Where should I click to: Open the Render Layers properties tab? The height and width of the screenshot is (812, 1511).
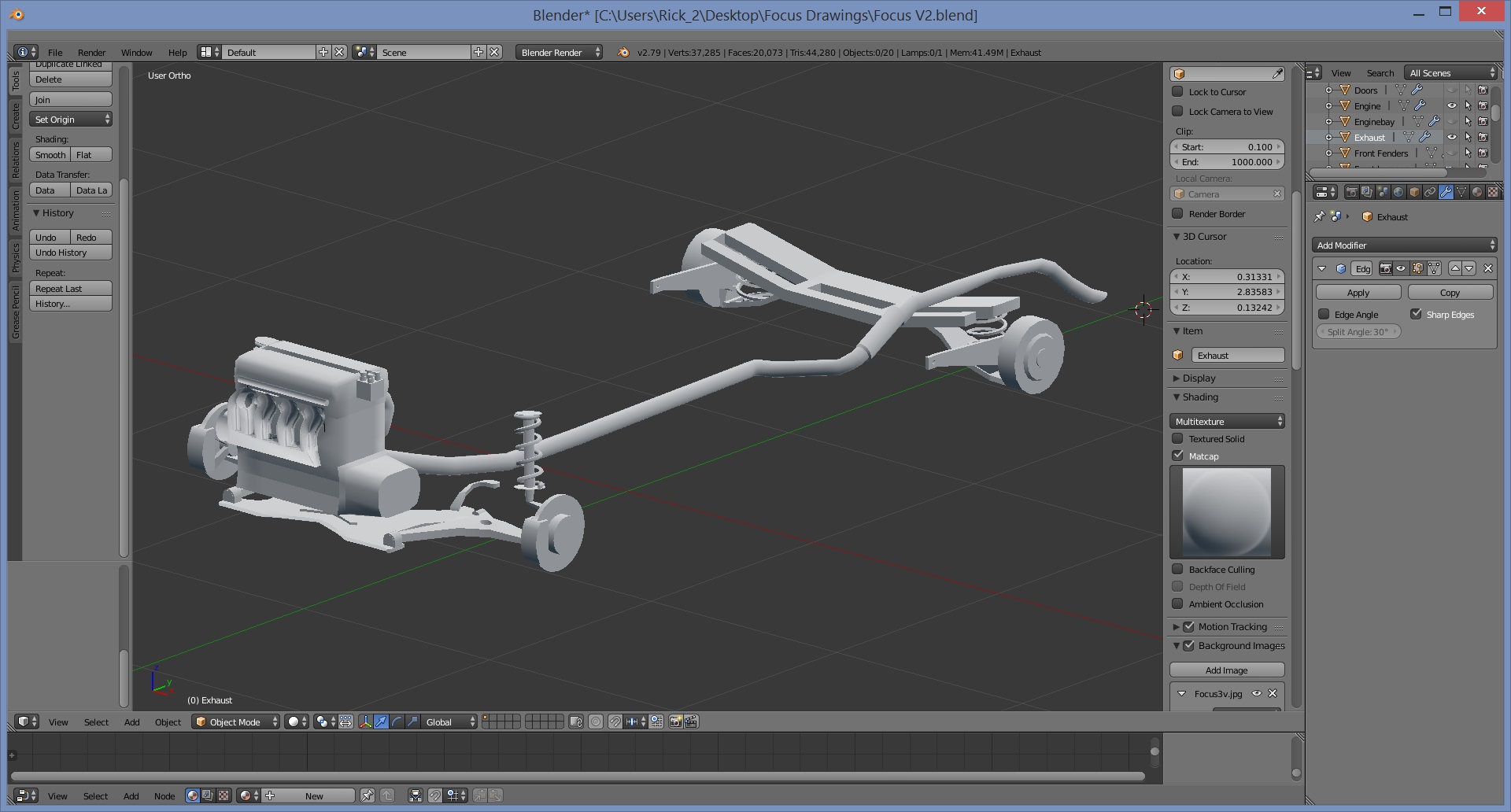pyautogui.click(x=1367, y=192)
